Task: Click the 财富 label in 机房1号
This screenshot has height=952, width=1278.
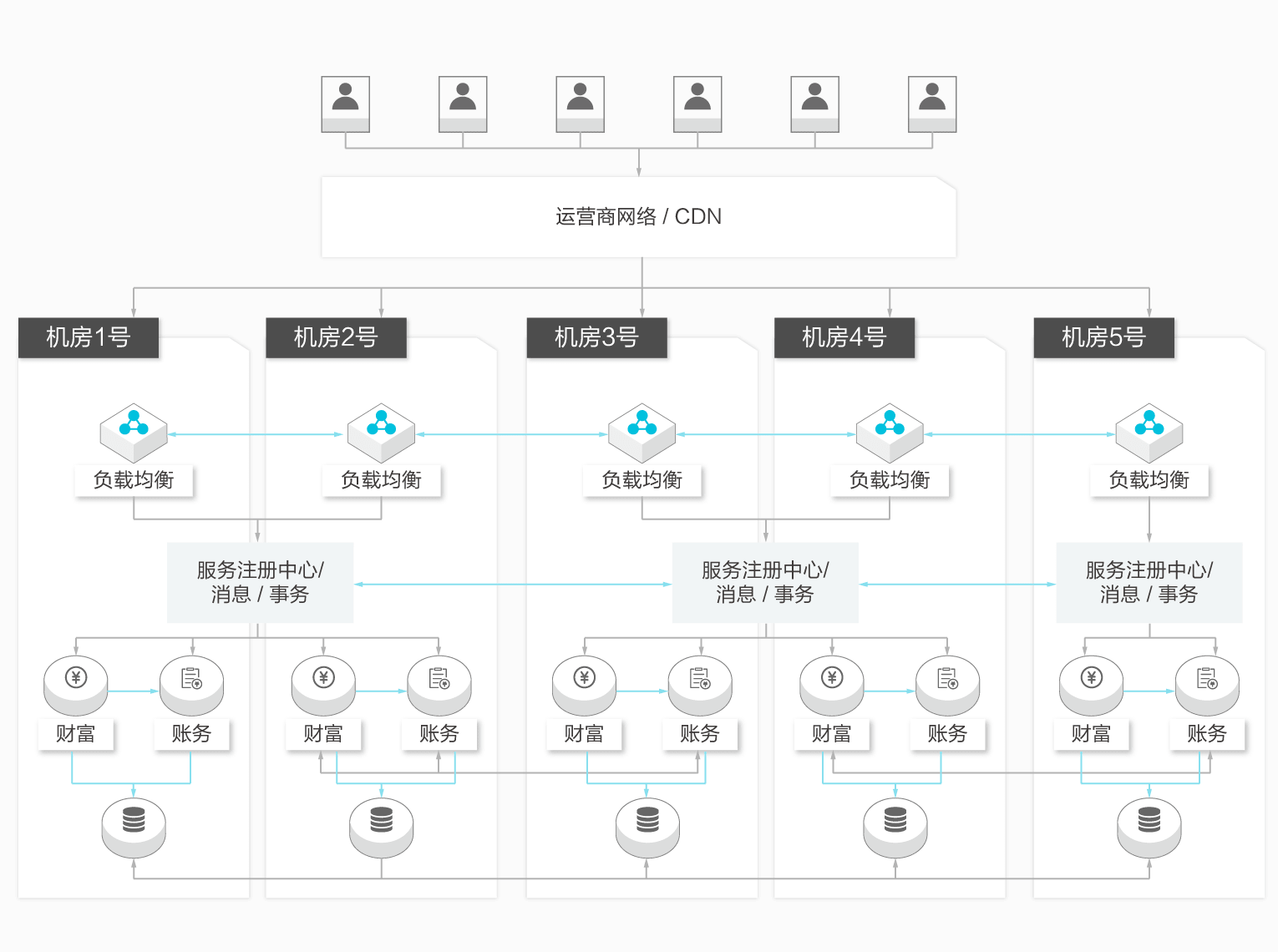Action: [76, 734]
